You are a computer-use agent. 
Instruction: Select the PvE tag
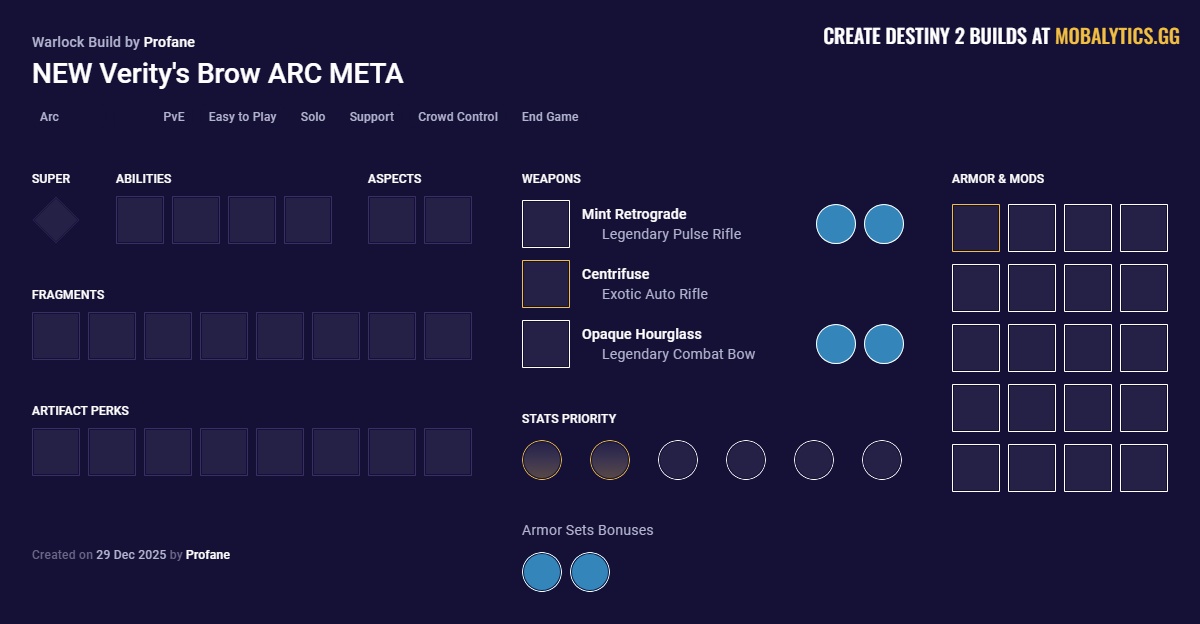(174, 117)
